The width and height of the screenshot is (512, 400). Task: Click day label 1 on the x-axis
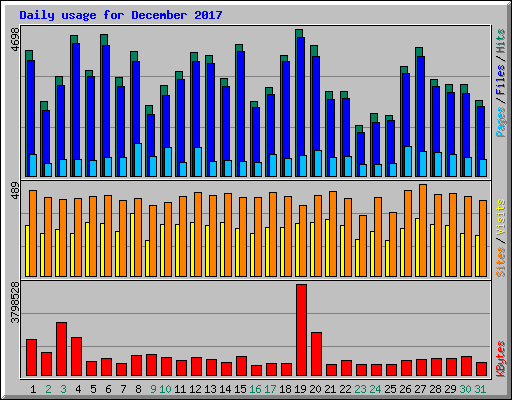coord(33,389)
